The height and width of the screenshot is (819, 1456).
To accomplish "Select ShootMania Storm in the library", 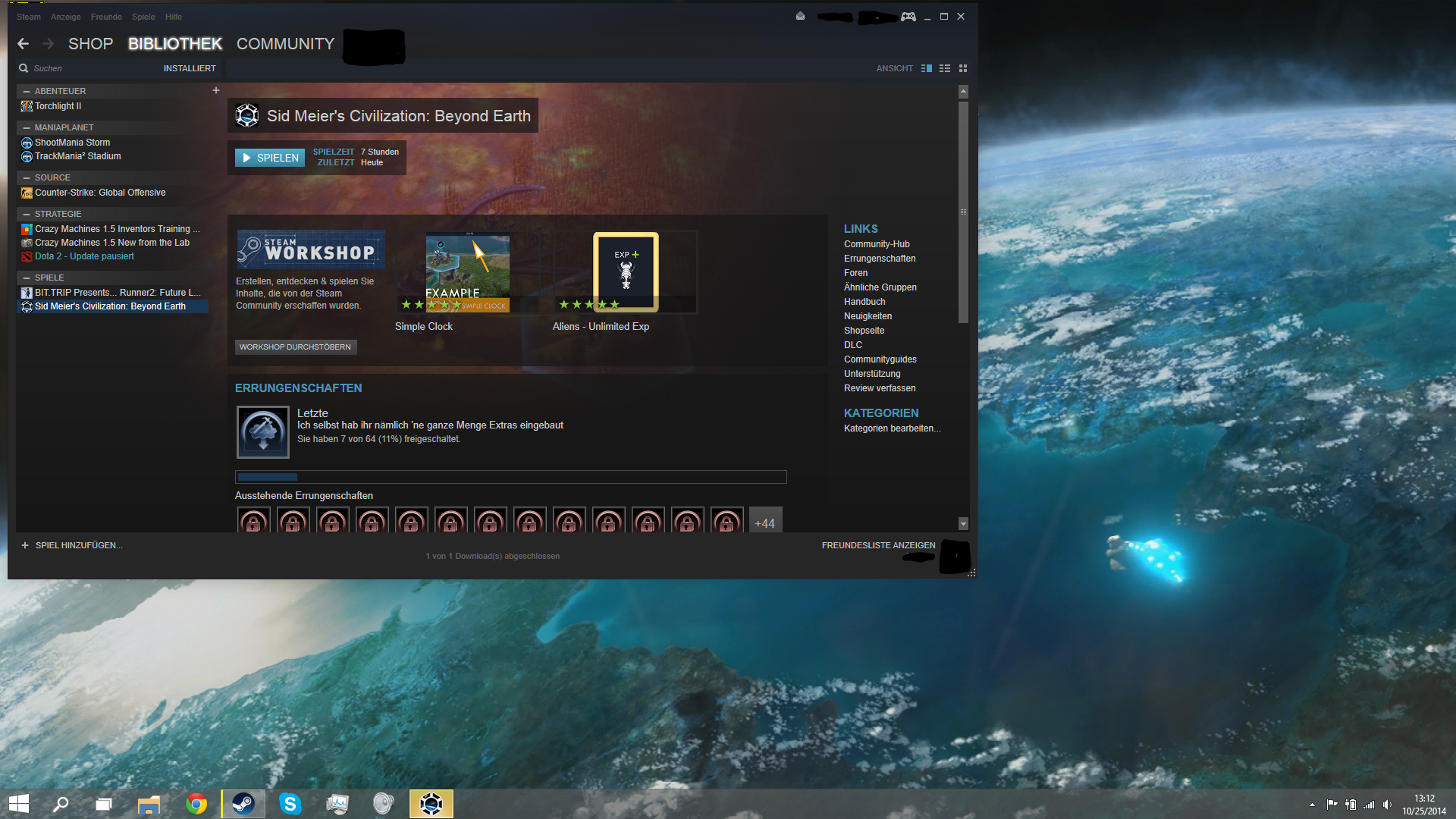I will tap(73, 143).
